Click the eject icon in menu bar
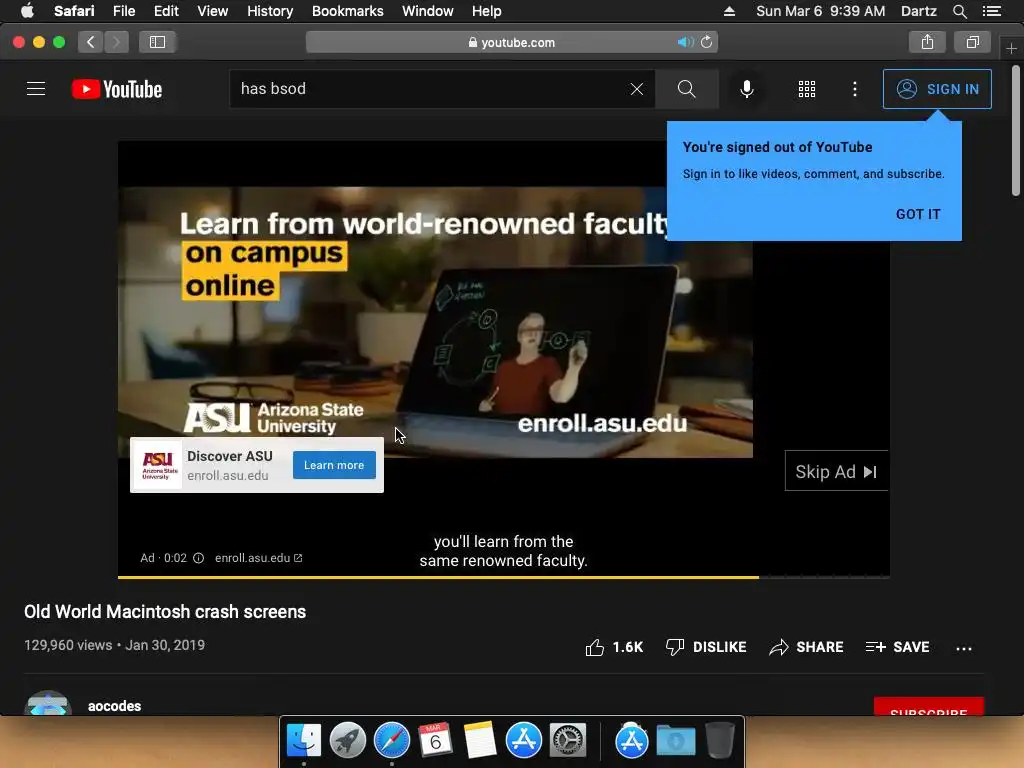 coord(729,11)
